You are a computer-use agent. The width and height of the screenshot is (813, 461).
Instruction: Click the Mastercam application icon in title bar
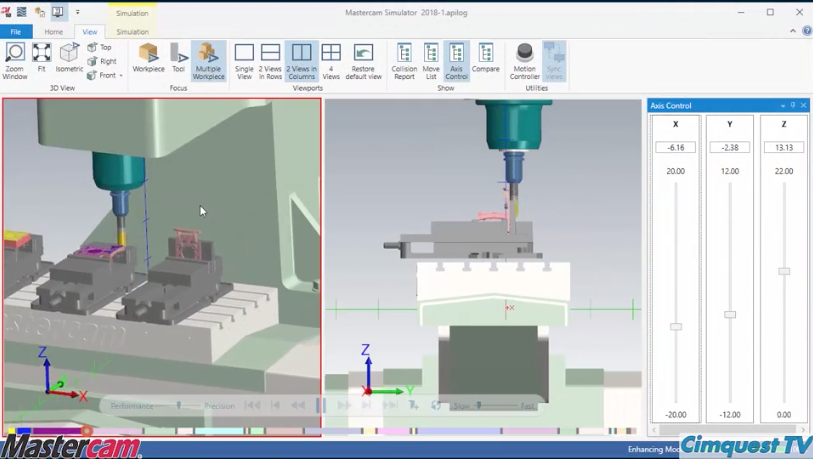(x=6, y=12)
